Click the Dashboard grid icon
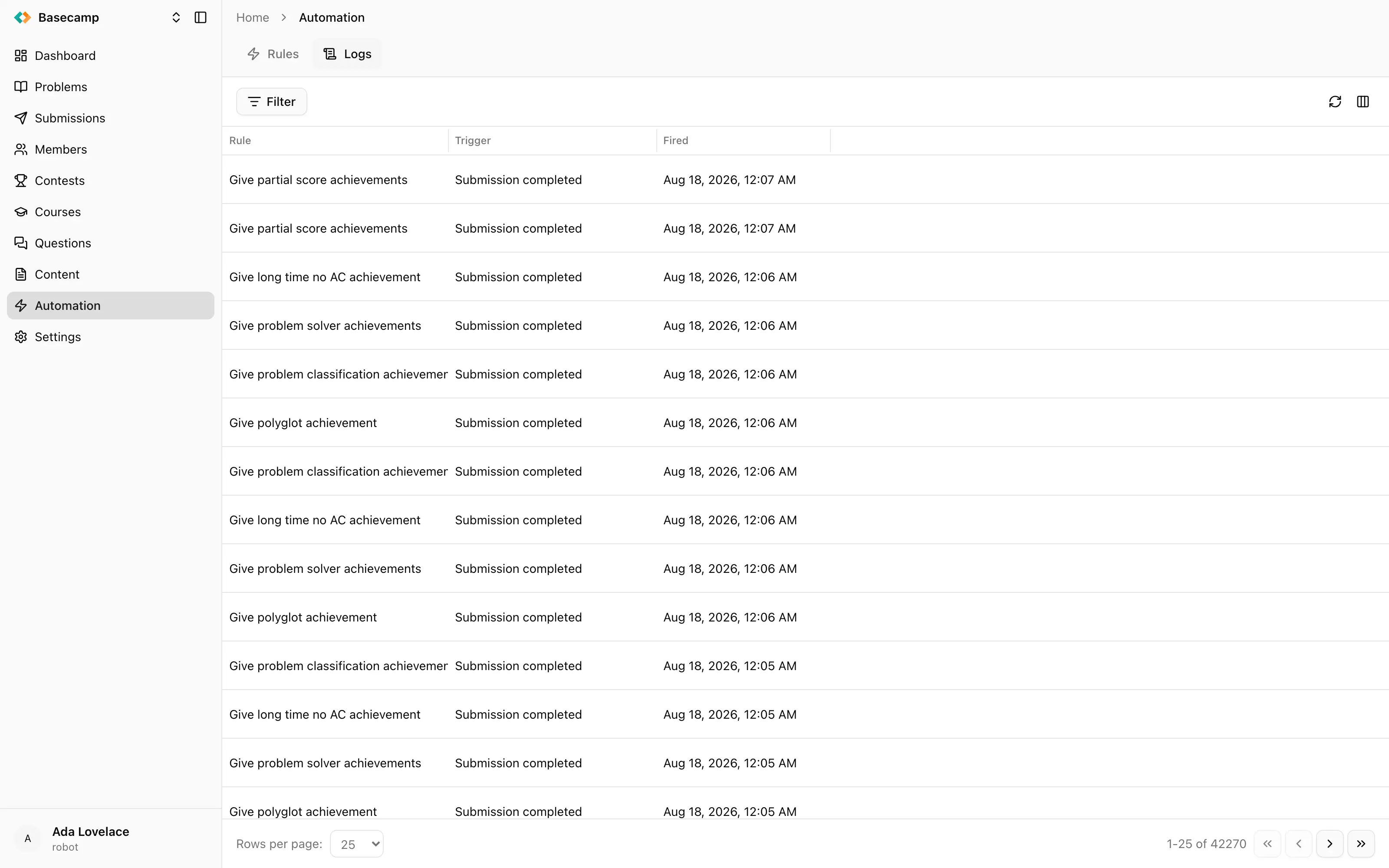Screen dimensions: 1389x868 21,56
